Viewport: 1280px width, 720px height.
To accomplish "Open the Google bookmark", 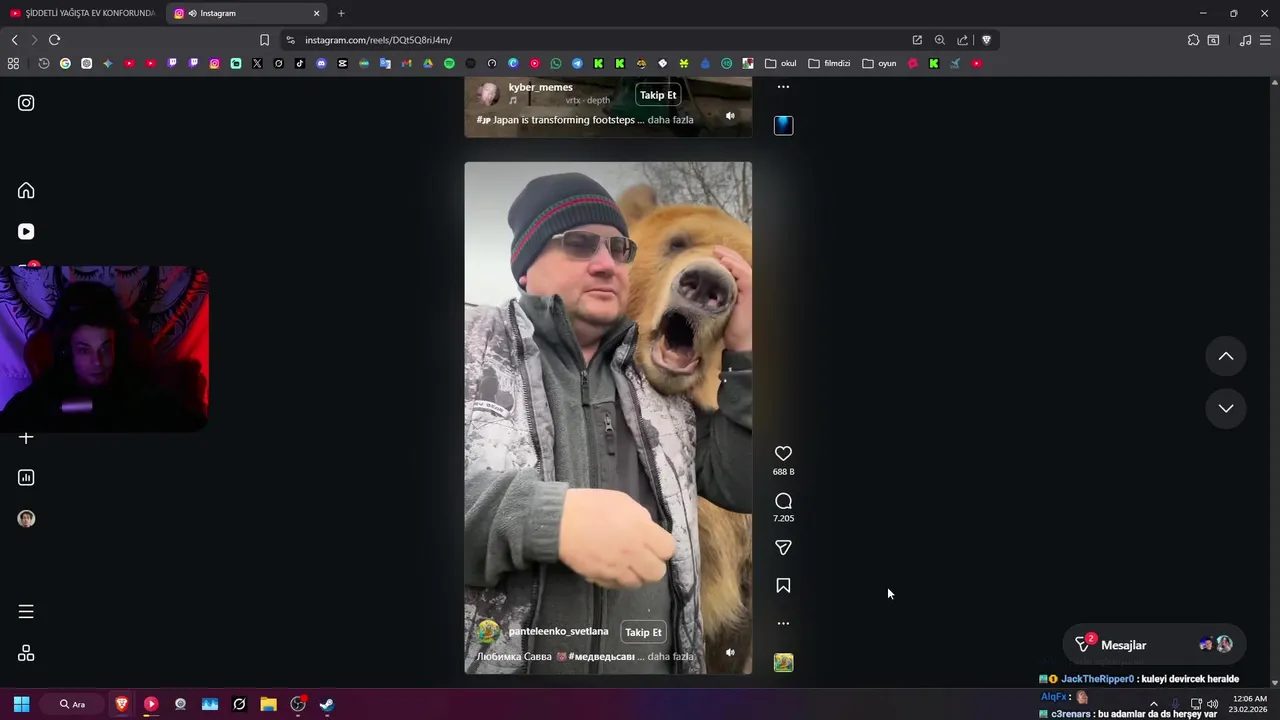I will (65, 63).
